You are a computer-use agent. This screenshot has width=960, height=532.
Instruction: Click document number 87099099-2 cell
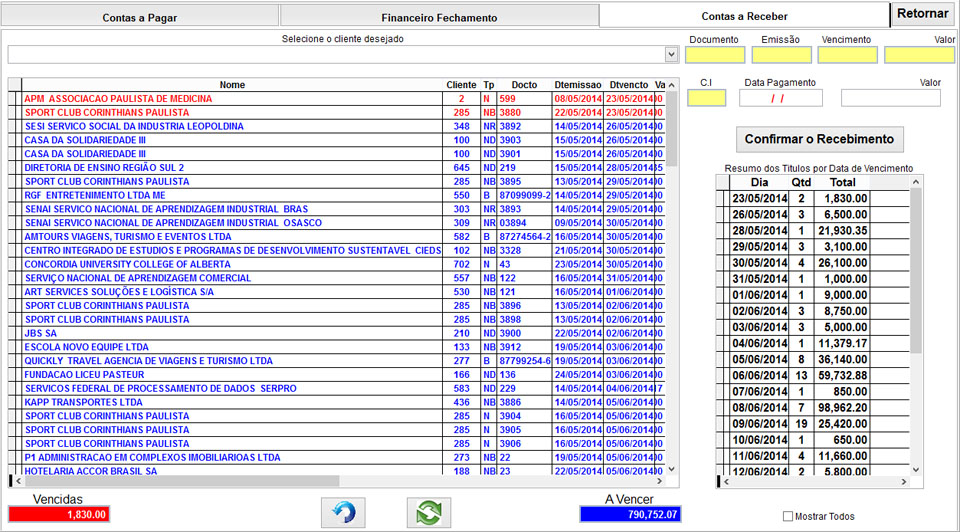pyautogui.click(x=525, y=195)
